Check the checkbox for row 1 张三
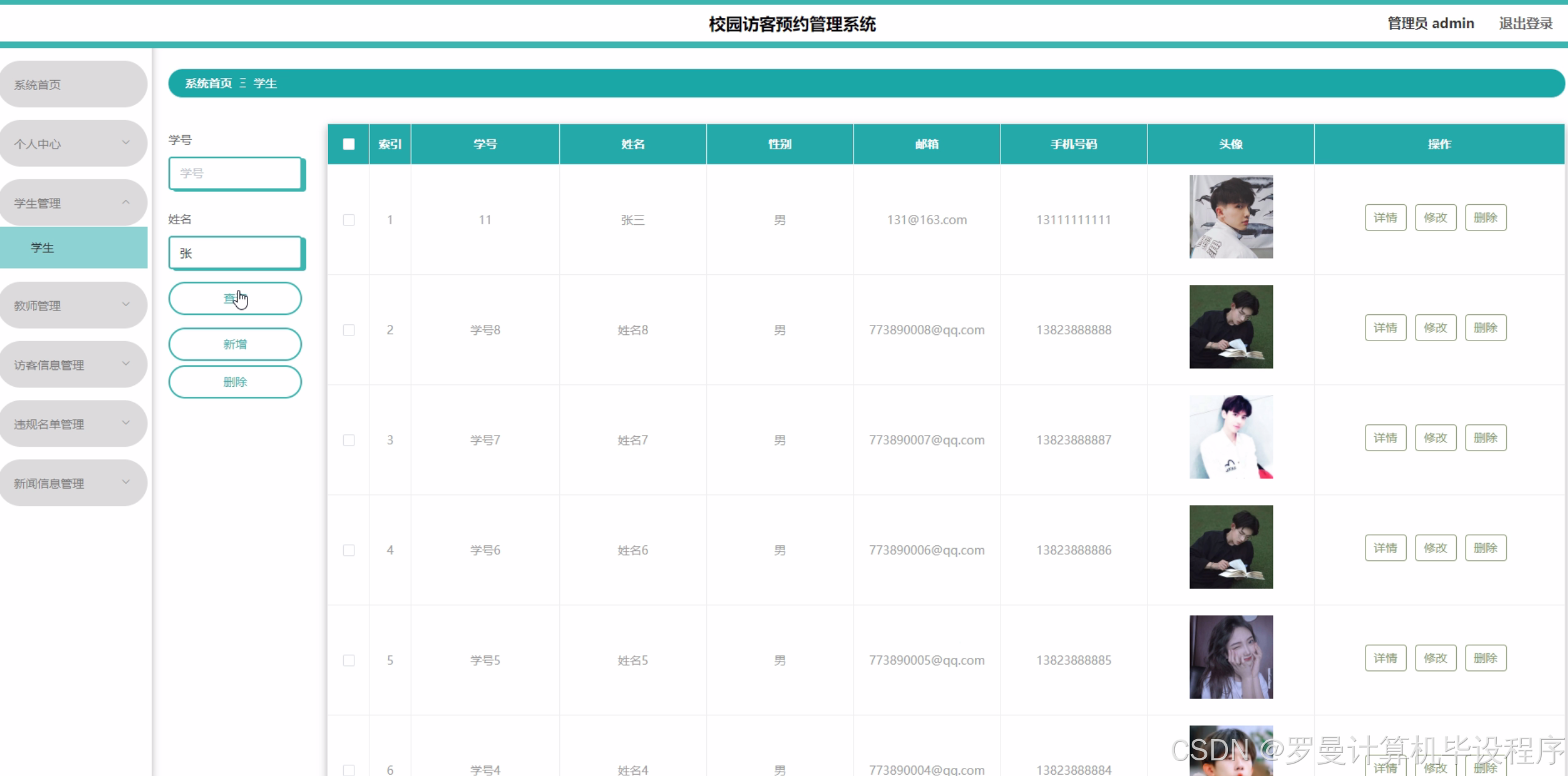The height and width of the screenshot is (776, 1568). (349, 220)
